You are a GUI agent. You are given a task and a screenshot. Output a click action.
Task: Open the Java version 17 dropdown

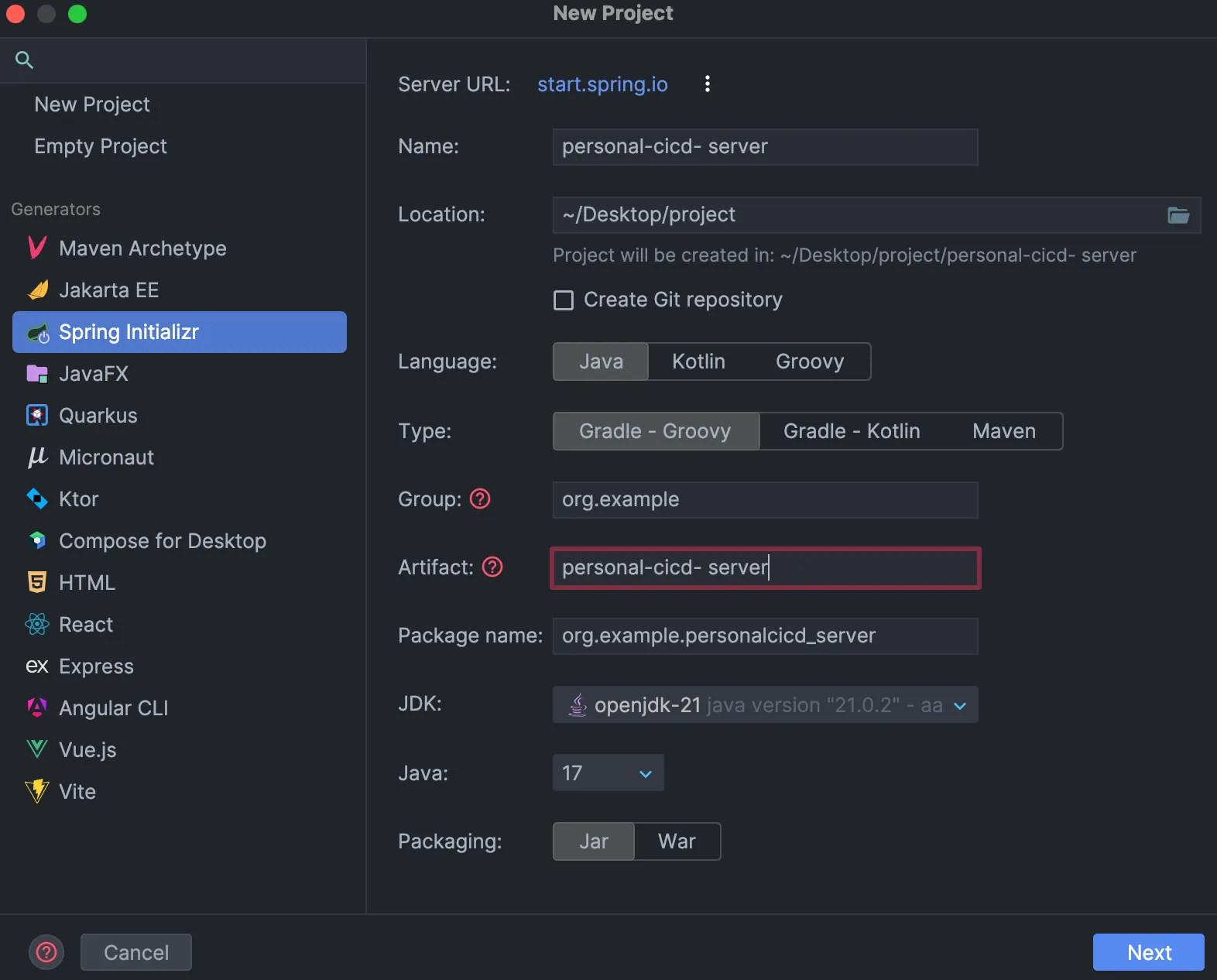pyautogui.click(x=608, y=773)
